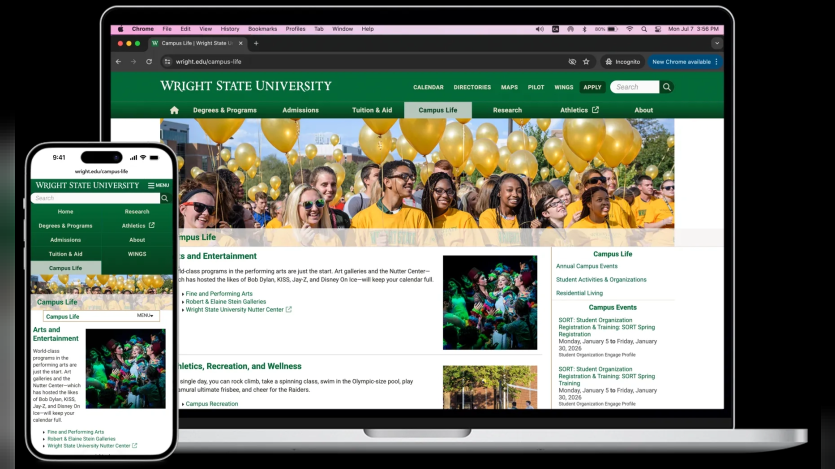This screenshot has height=469, width=835.
Task: Click the Incognito indicator in Chrome
Action: tap(623, 62)
